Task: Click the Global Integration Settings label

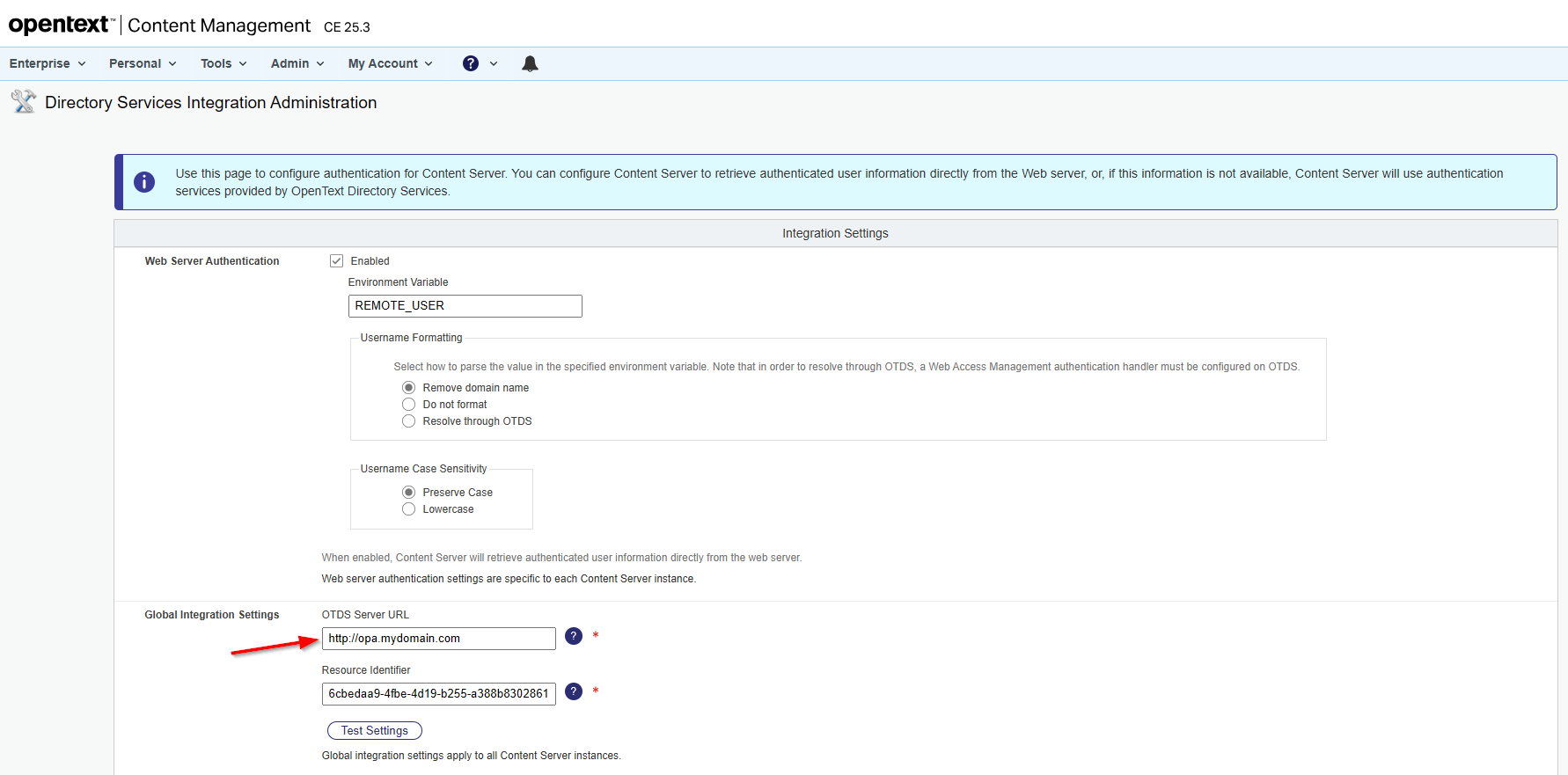Action: click(x=212, y=615)
